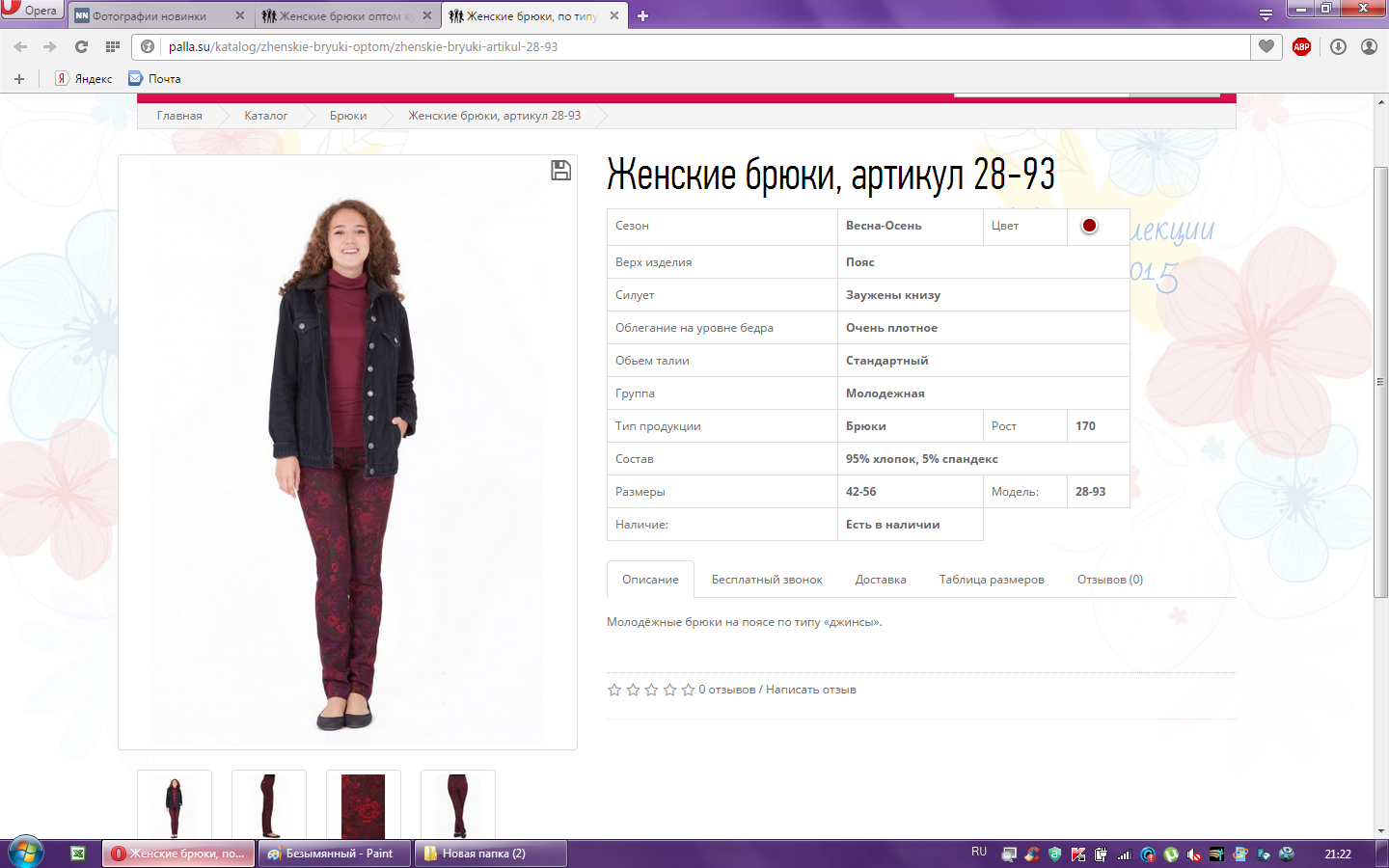Open the downloads panel
The image size is (1389, 868).
click(x=1338, y=46)
